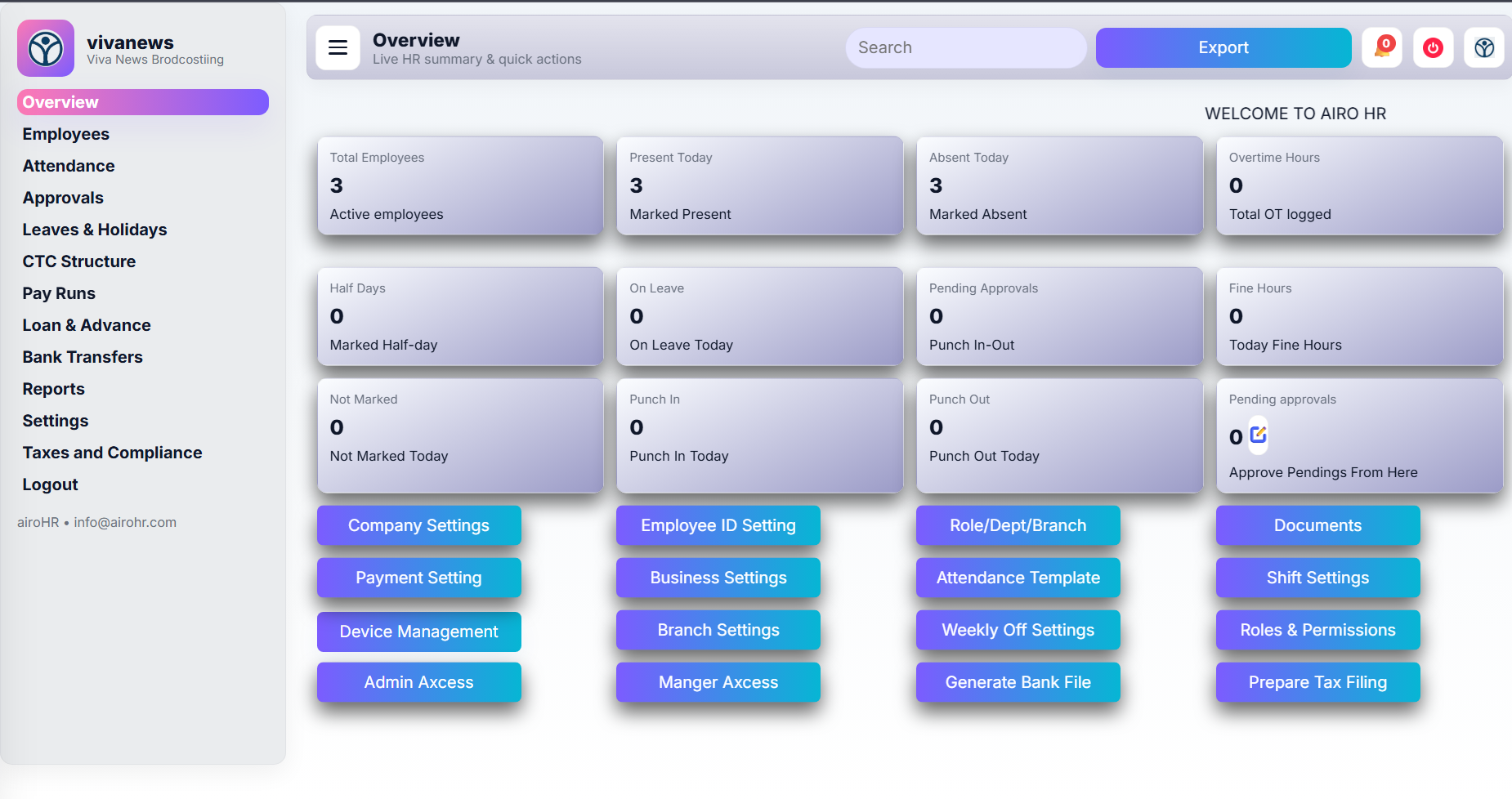The height and width of the screenshot is (799, 1512).
Task: Click the Search input field
Action: pos(965,47)
